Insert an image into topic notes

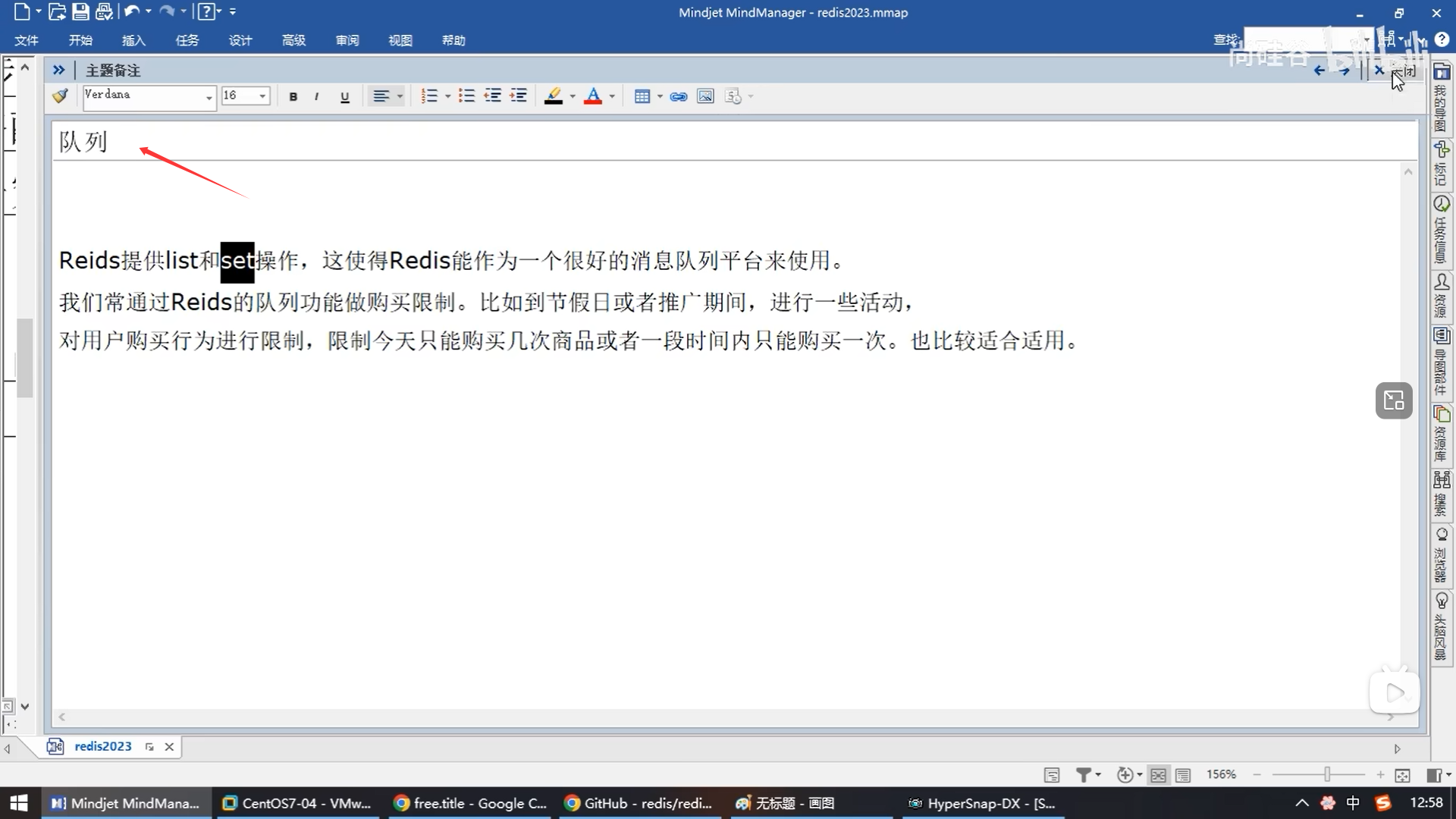[705, 96]
